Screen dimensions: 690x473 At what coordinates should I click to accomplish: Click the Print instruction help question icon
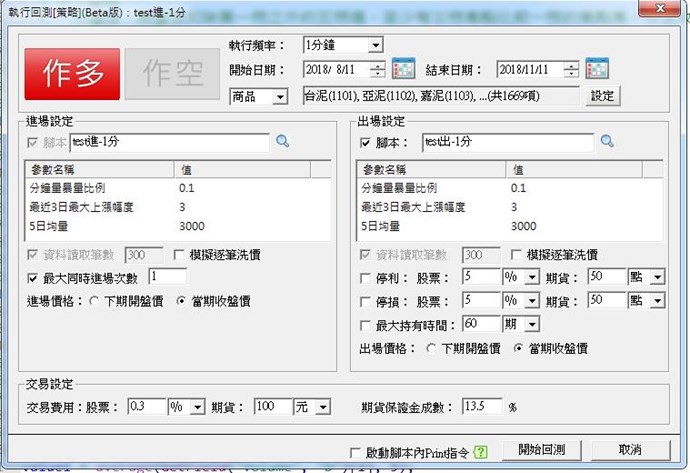click(483, 451)
